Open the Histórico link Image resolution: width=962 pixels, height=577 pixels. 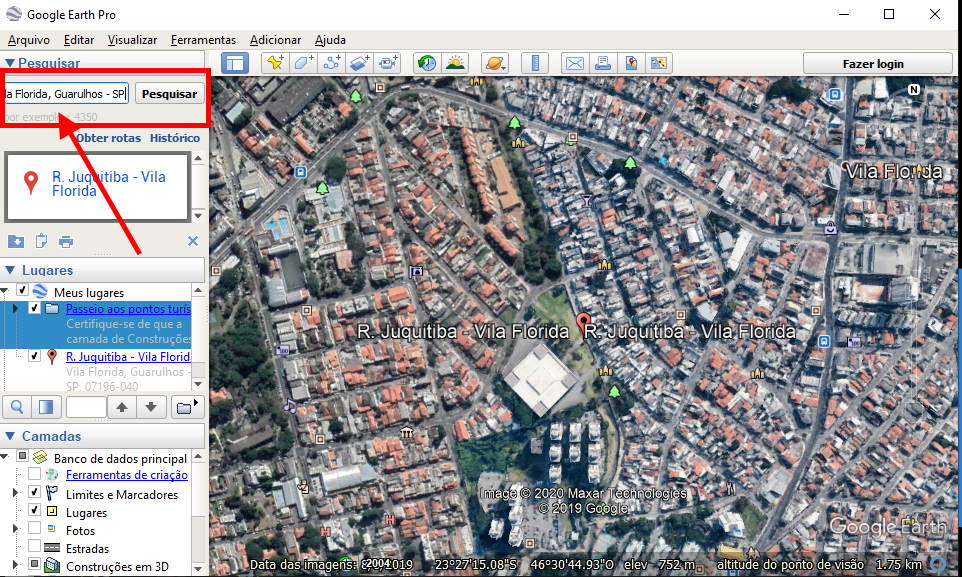point(175,137)
